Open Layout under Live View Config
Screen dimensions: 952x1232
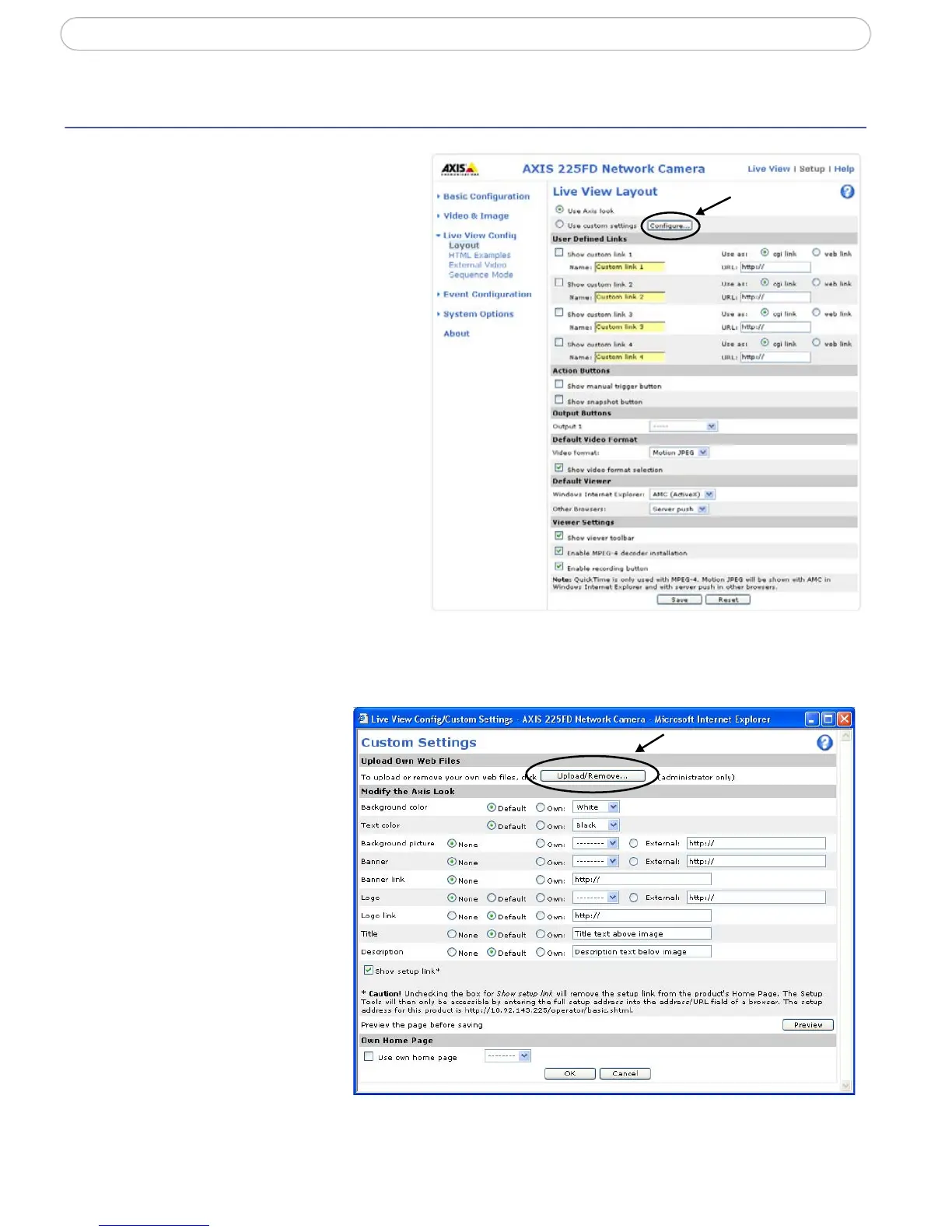coord(464,245)
